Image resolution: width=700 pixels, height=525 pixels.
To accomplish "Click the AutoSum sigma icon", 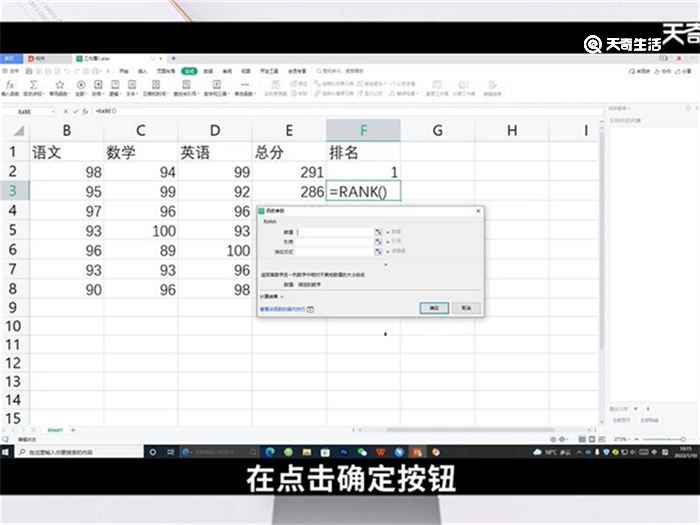I will click(x=33, y=85).
